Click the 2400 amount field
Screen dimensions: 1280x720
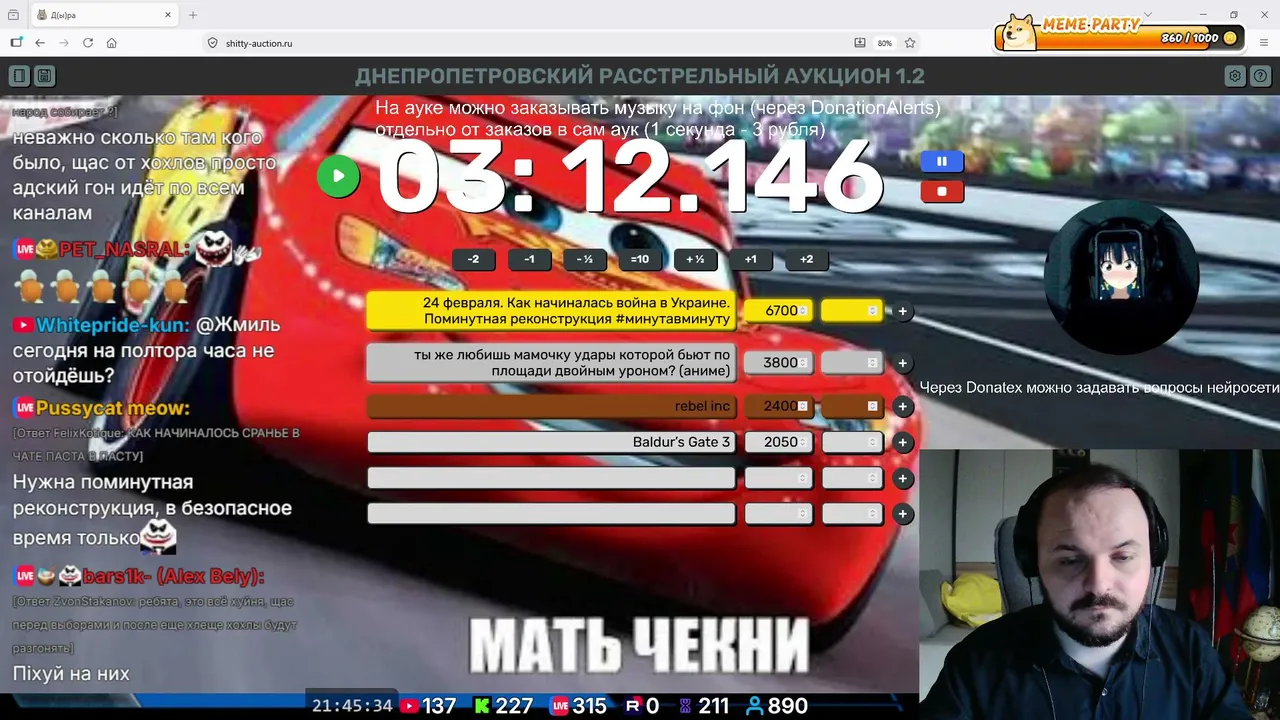click(779, 406)
